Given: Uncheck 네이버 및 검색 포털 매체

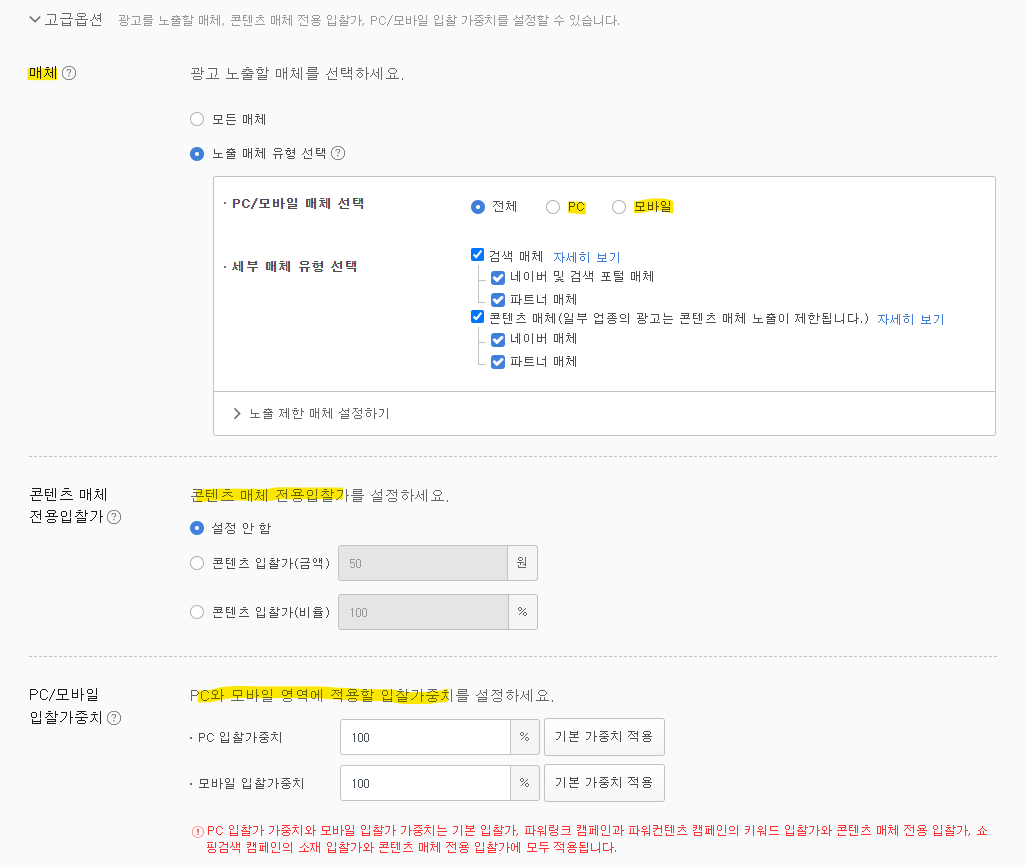Looking at the screenshot, I should 498,277.
